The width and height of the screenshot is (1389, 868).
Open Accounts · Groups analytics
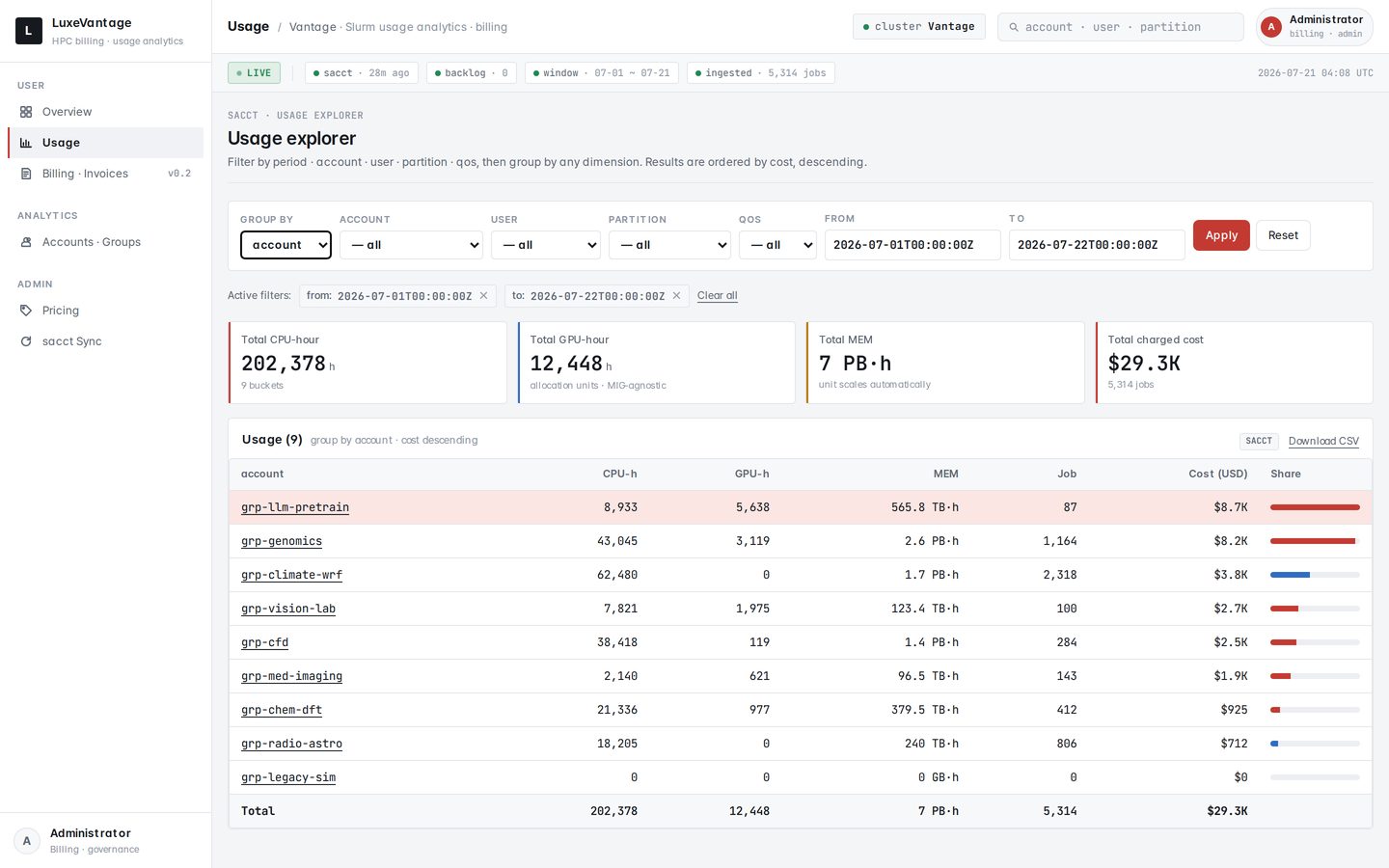click(x=106, y=242)
